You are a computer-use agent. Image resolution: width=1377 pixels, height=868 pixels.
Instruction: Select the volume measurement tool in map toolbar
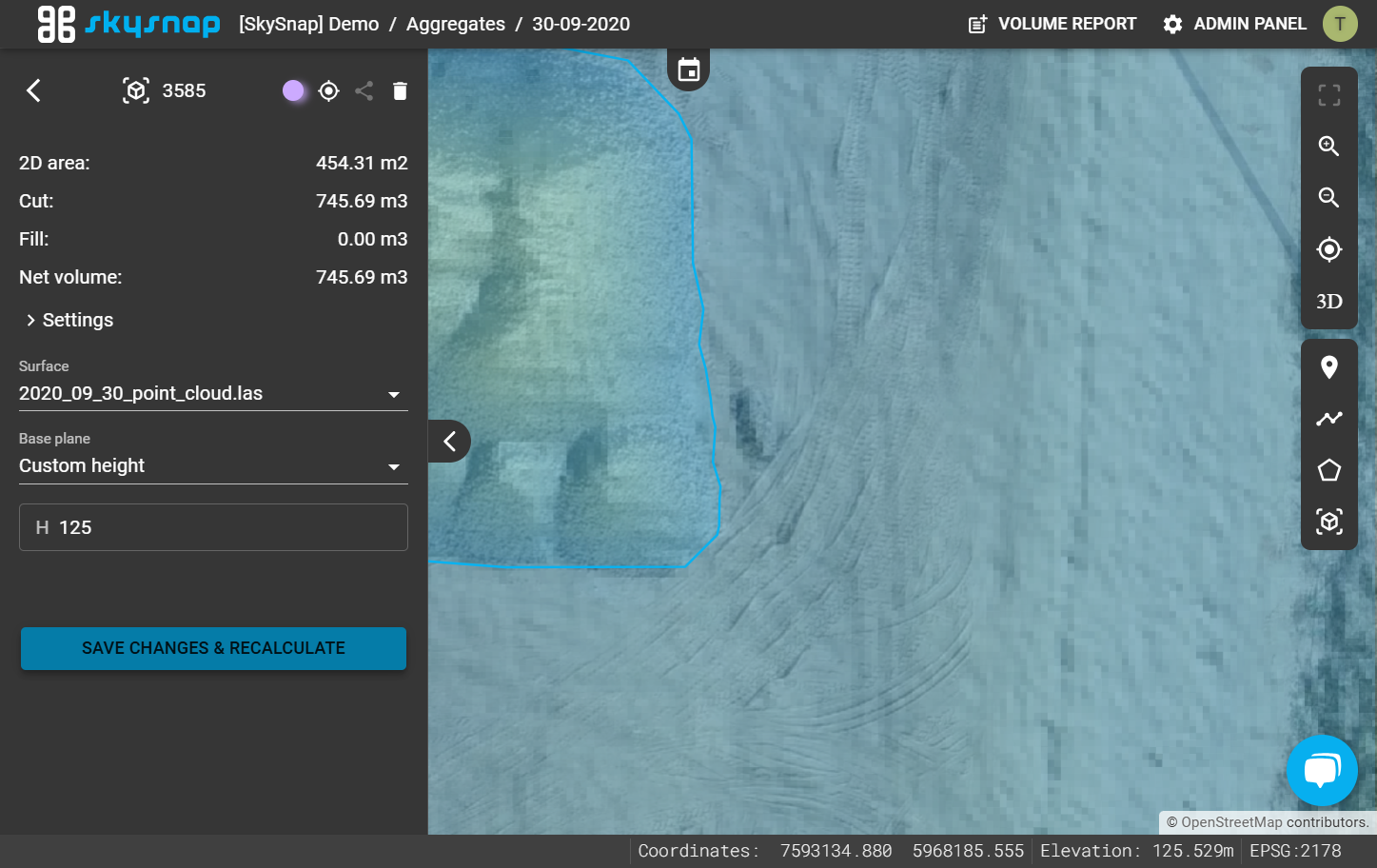[1329, 522]
